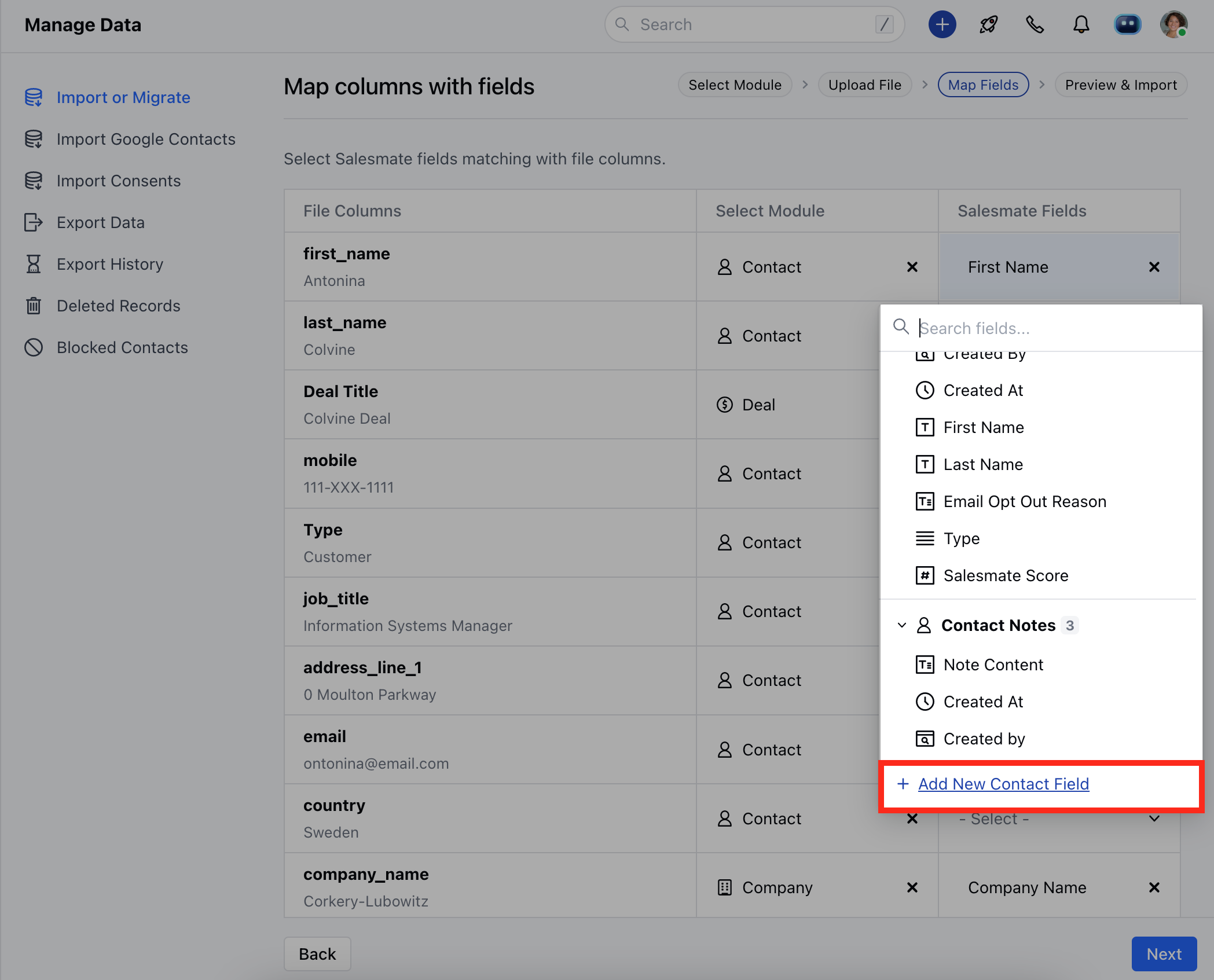Open module dropdown for job_title row
This screenshot has width=1214, height=980.
tap(787, 611)
